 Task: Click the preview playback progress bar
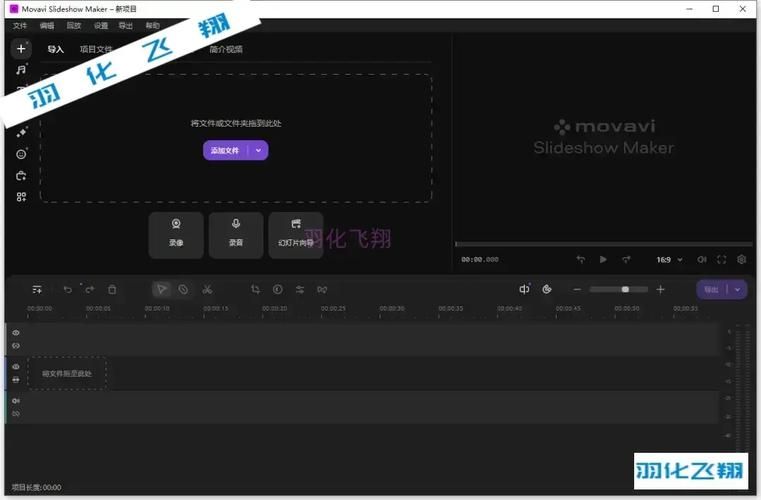603,244
